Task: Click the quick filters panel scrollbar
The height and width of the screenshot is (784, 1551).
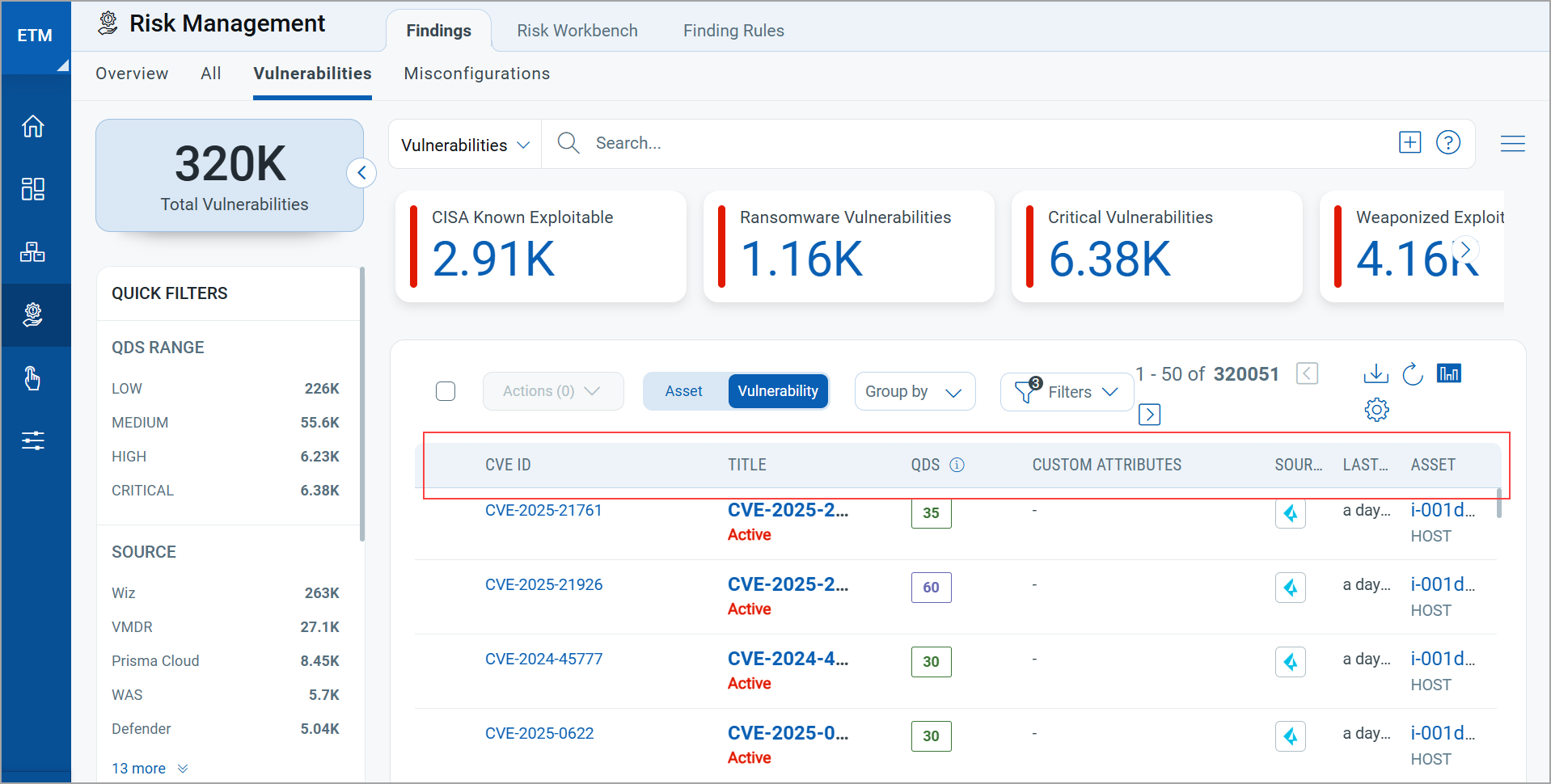Action: [362, 404]
